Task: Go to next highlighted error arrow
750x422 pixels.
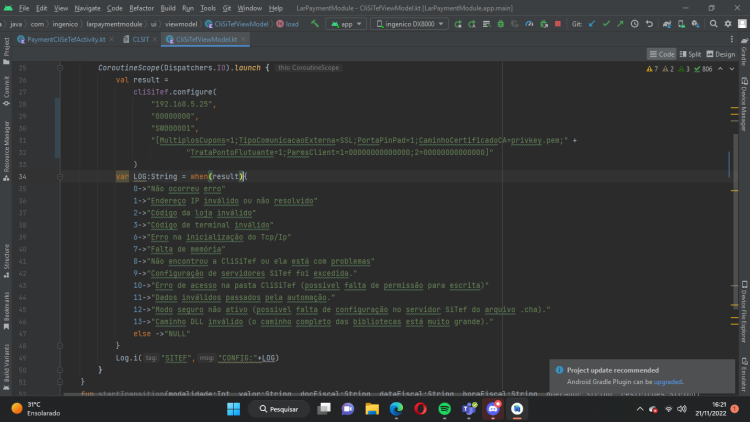Action: point(732,69)
